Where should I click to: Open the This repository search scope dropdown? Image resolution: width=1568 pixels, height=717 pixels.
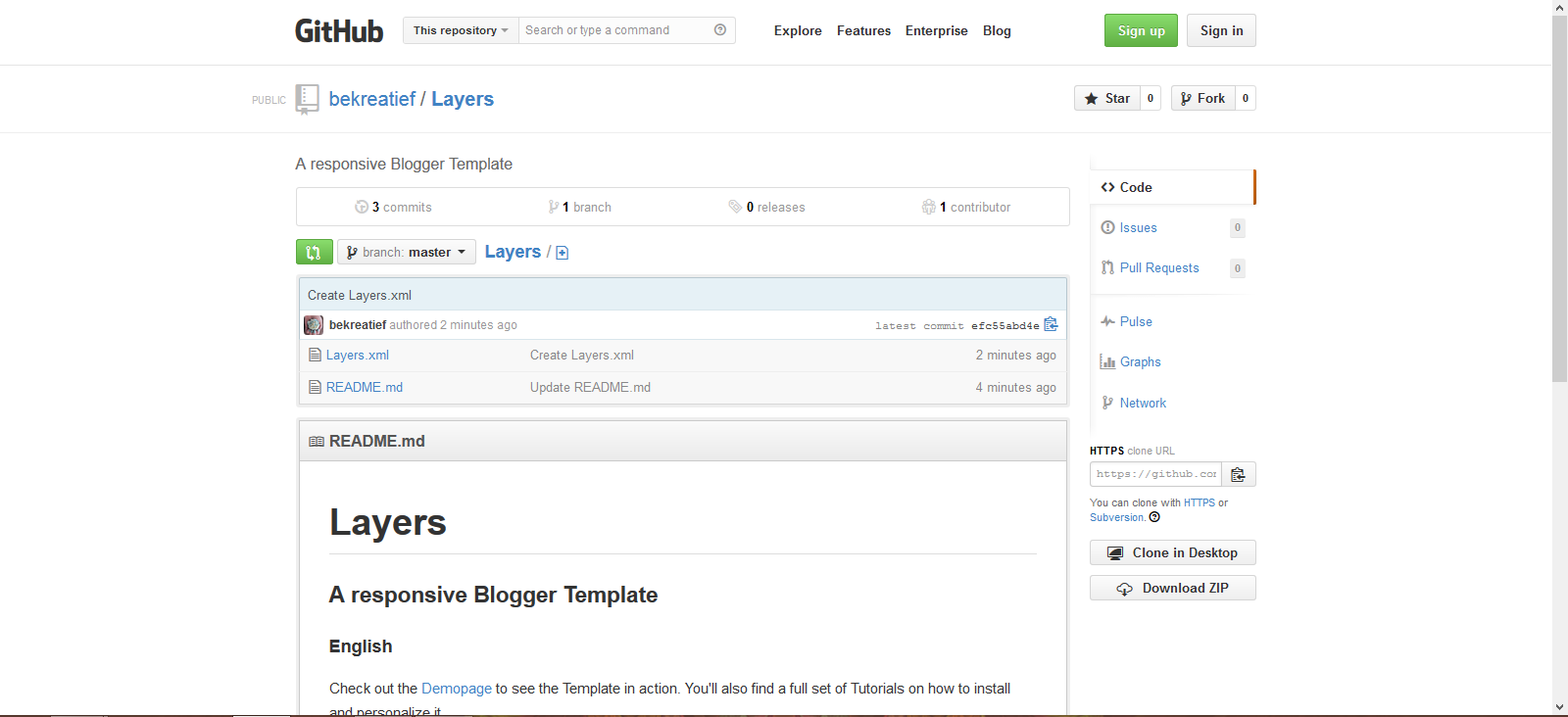(x=461, y=30)
